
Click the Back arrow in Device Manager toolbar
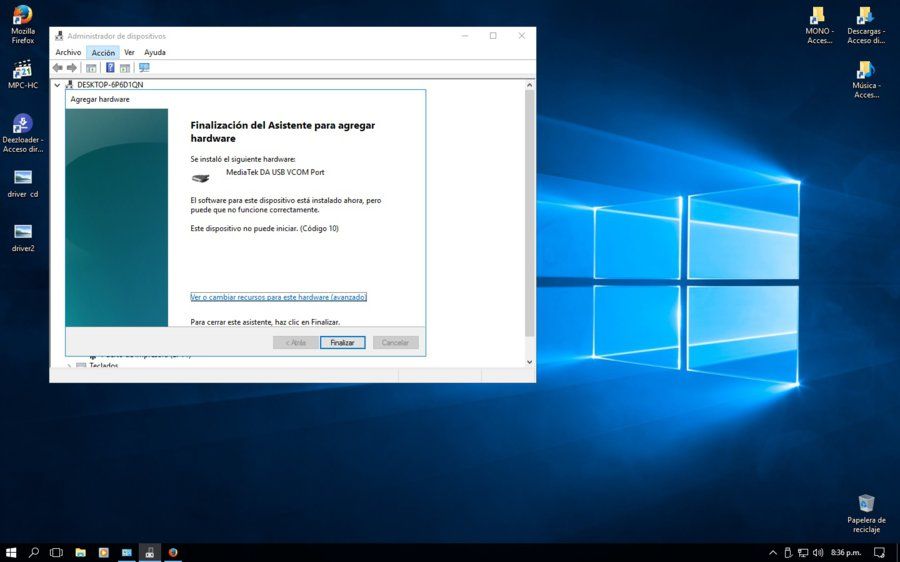coord(57,68)
